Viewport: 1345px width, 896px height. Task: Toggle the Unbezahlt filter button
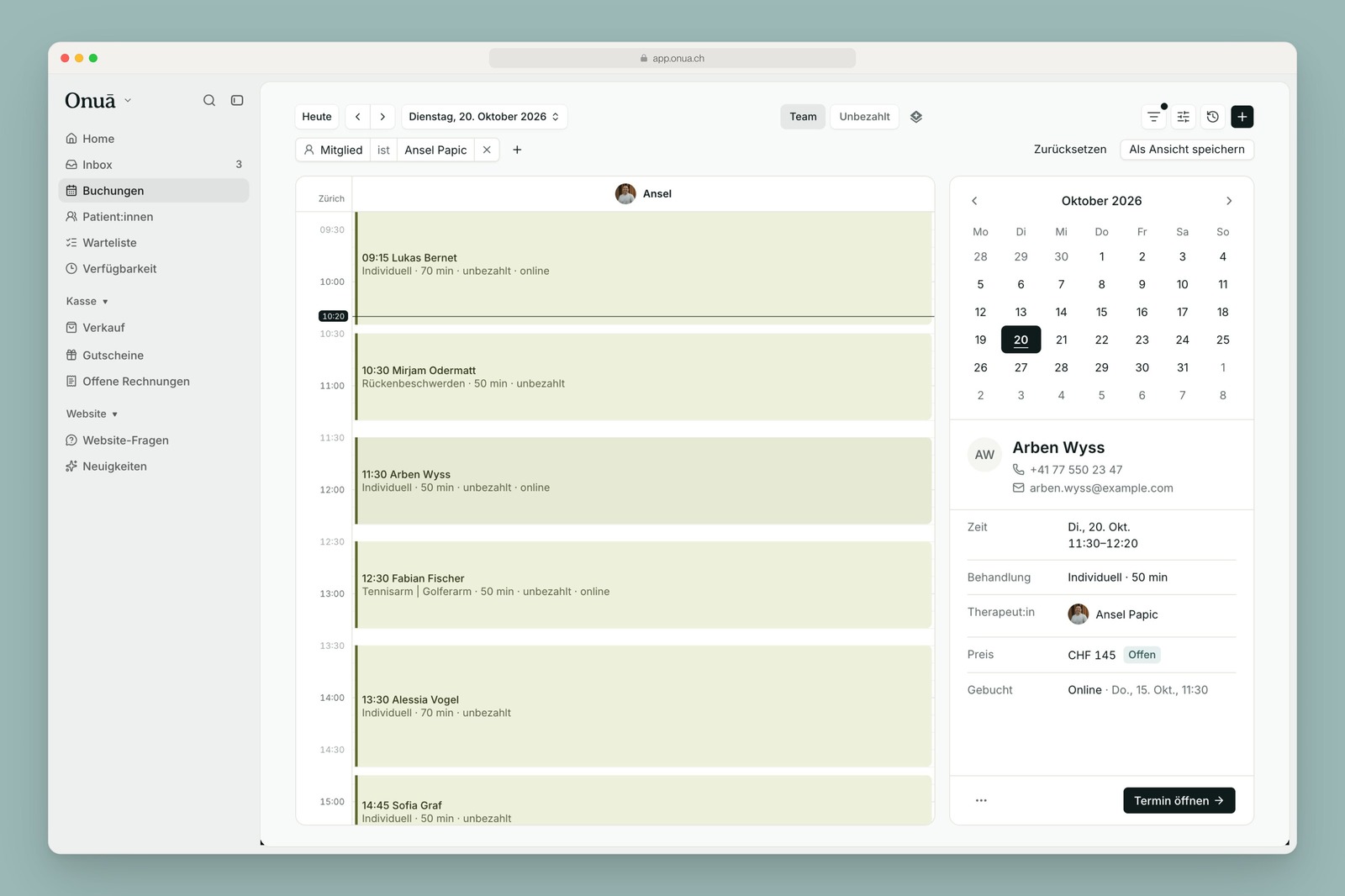864,117
